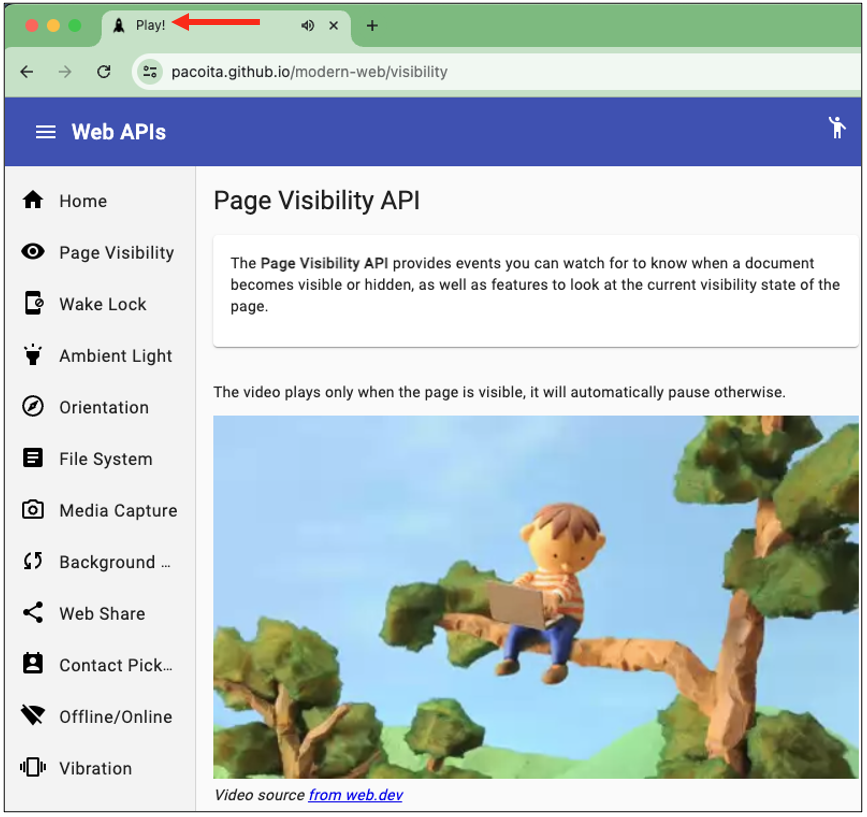Click the accessibility person icon in header
This screenshot has height=817, width=867.
pos(837,128)
